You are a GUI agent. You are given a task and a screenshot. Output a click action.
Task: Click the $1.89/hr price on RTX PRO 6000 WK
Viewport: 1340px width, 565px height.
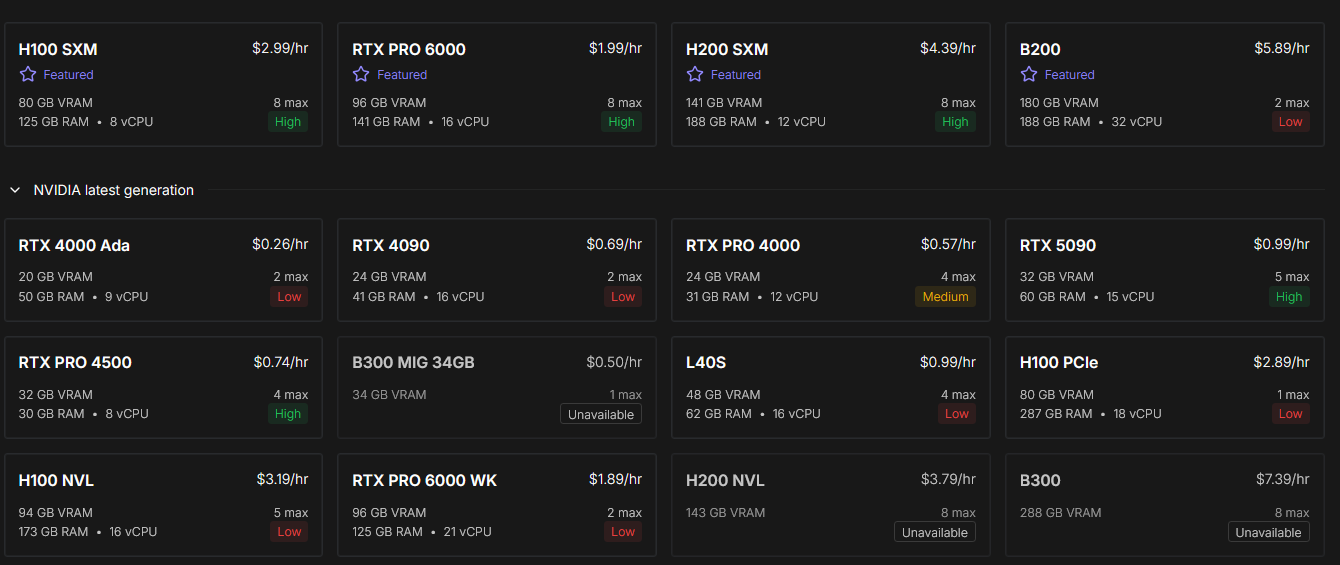click(615, 479)
